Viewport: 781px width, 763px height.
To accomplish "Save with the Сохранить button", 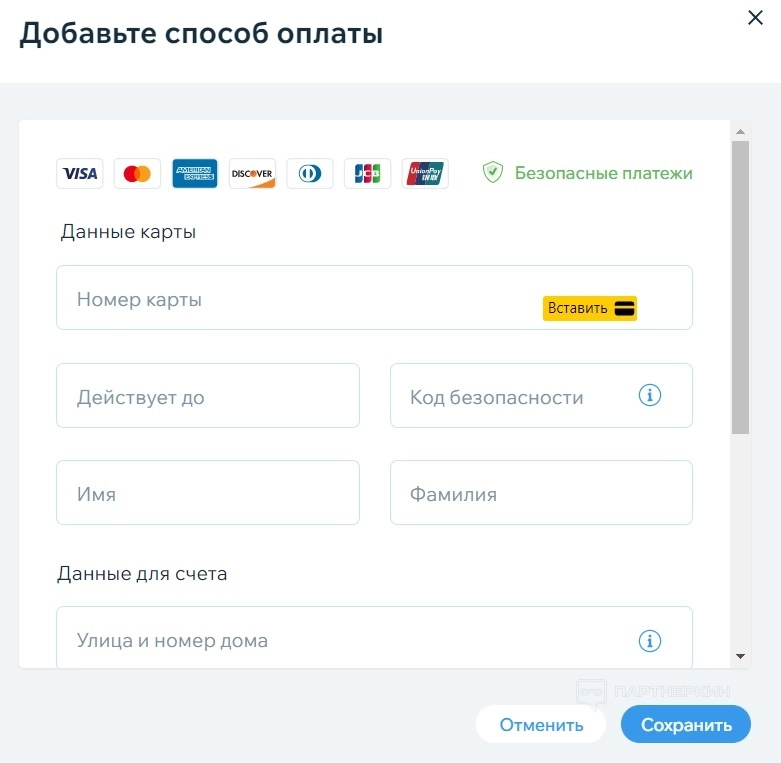I will point(686,725).
